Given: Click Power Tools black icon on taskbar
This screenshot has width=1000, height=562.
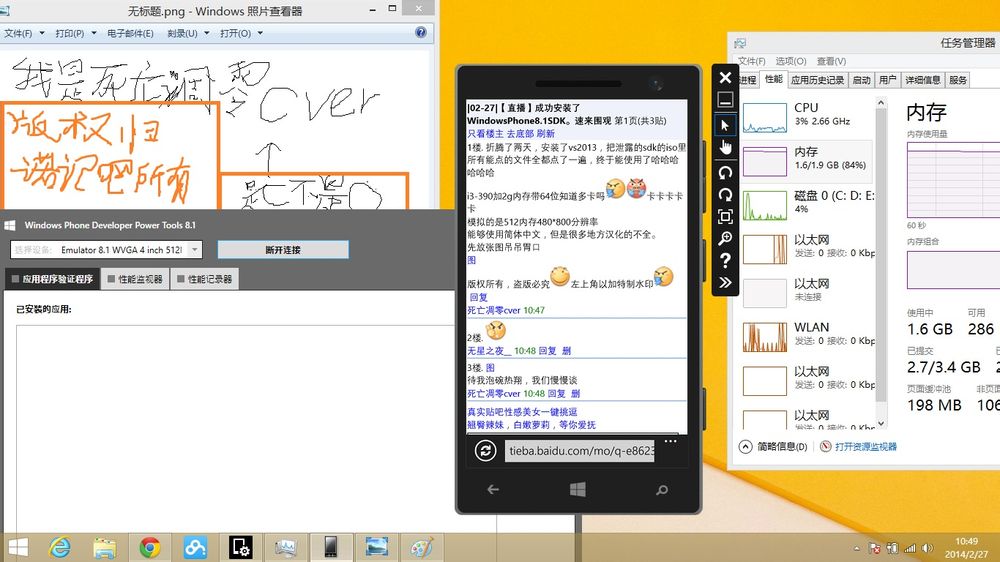Looking at the screenshot, I should pos(240,547).
